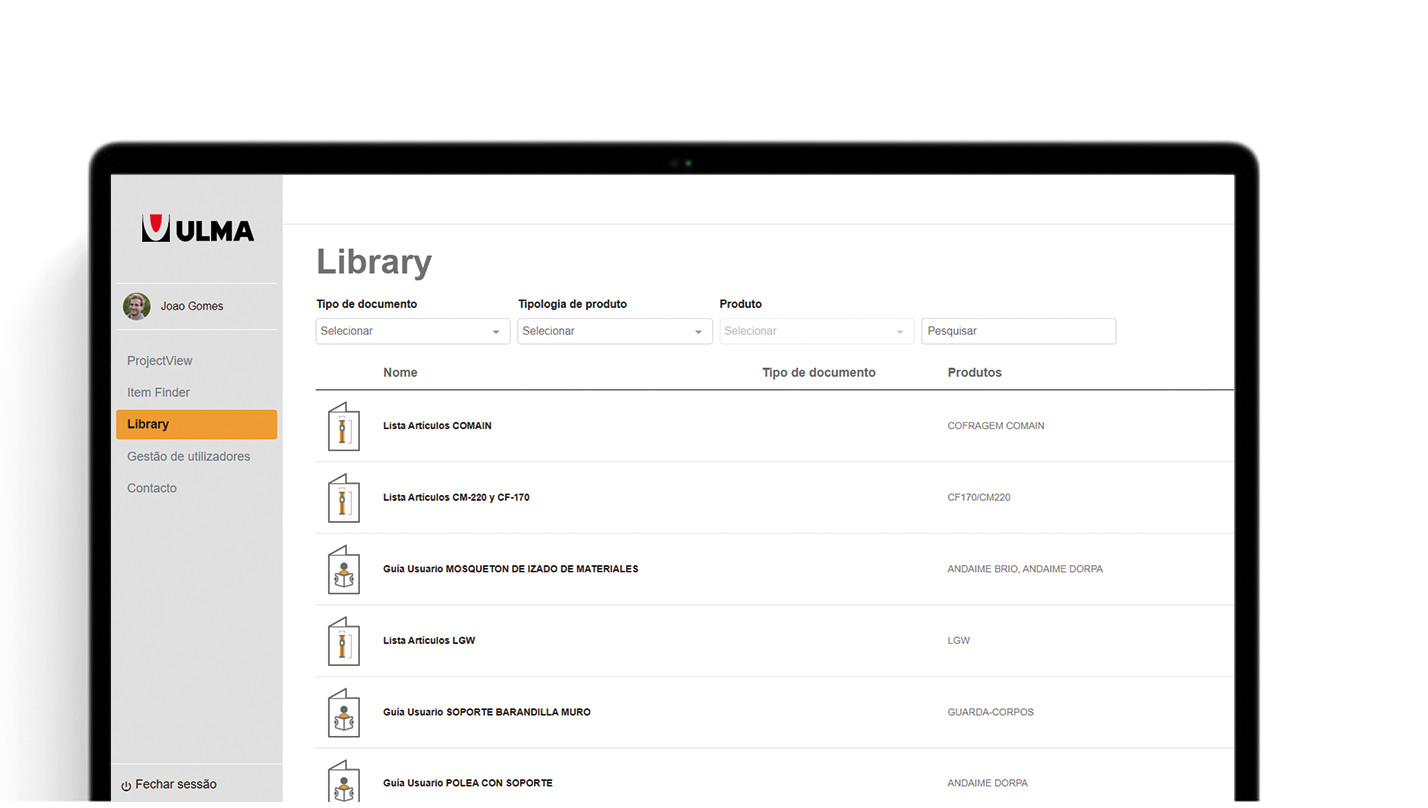Click the ULMA logo
The width and height of the screenshot is (1428, 808).
[x=198, y=229]
